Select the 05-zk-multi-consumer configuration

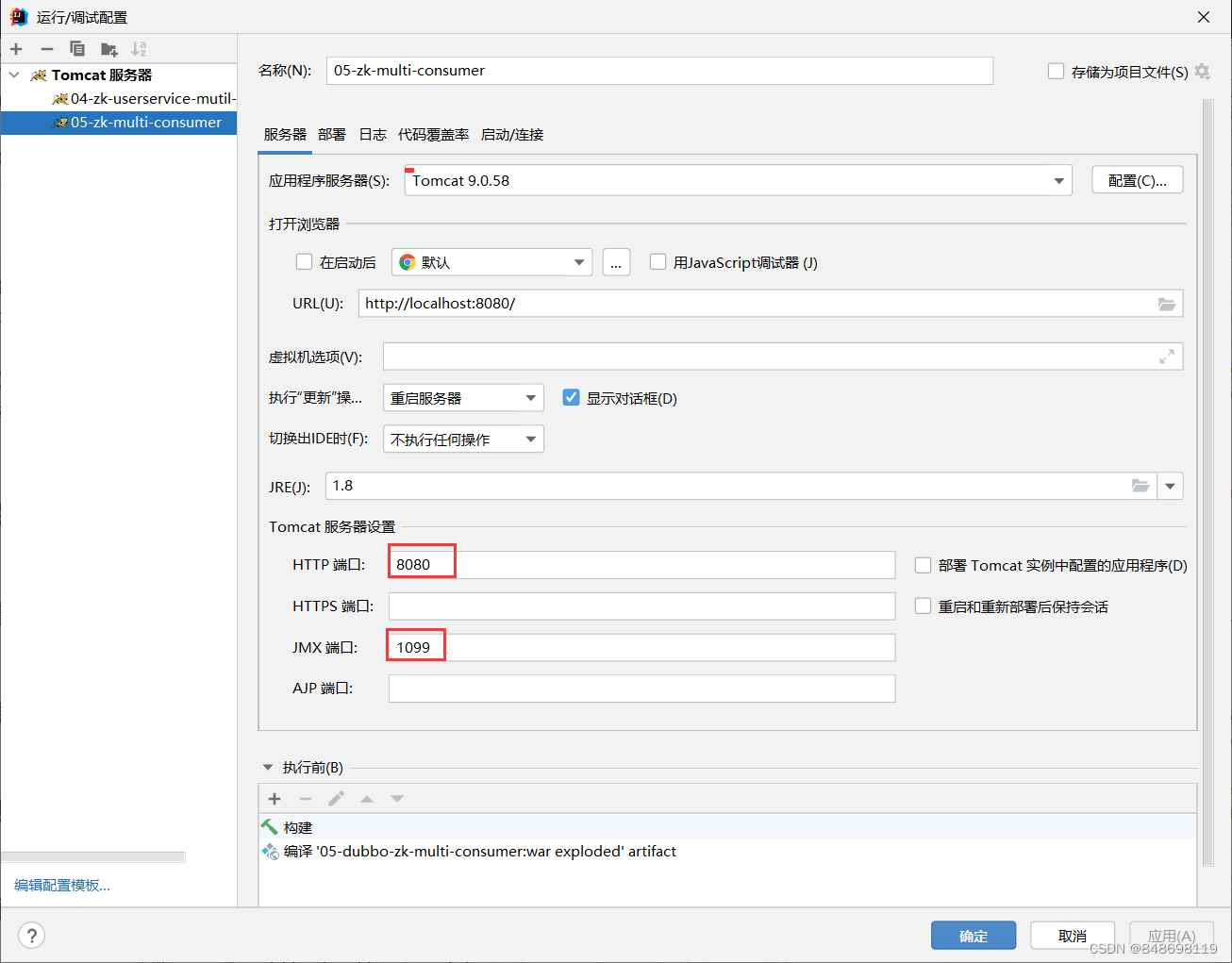(119, 123)
